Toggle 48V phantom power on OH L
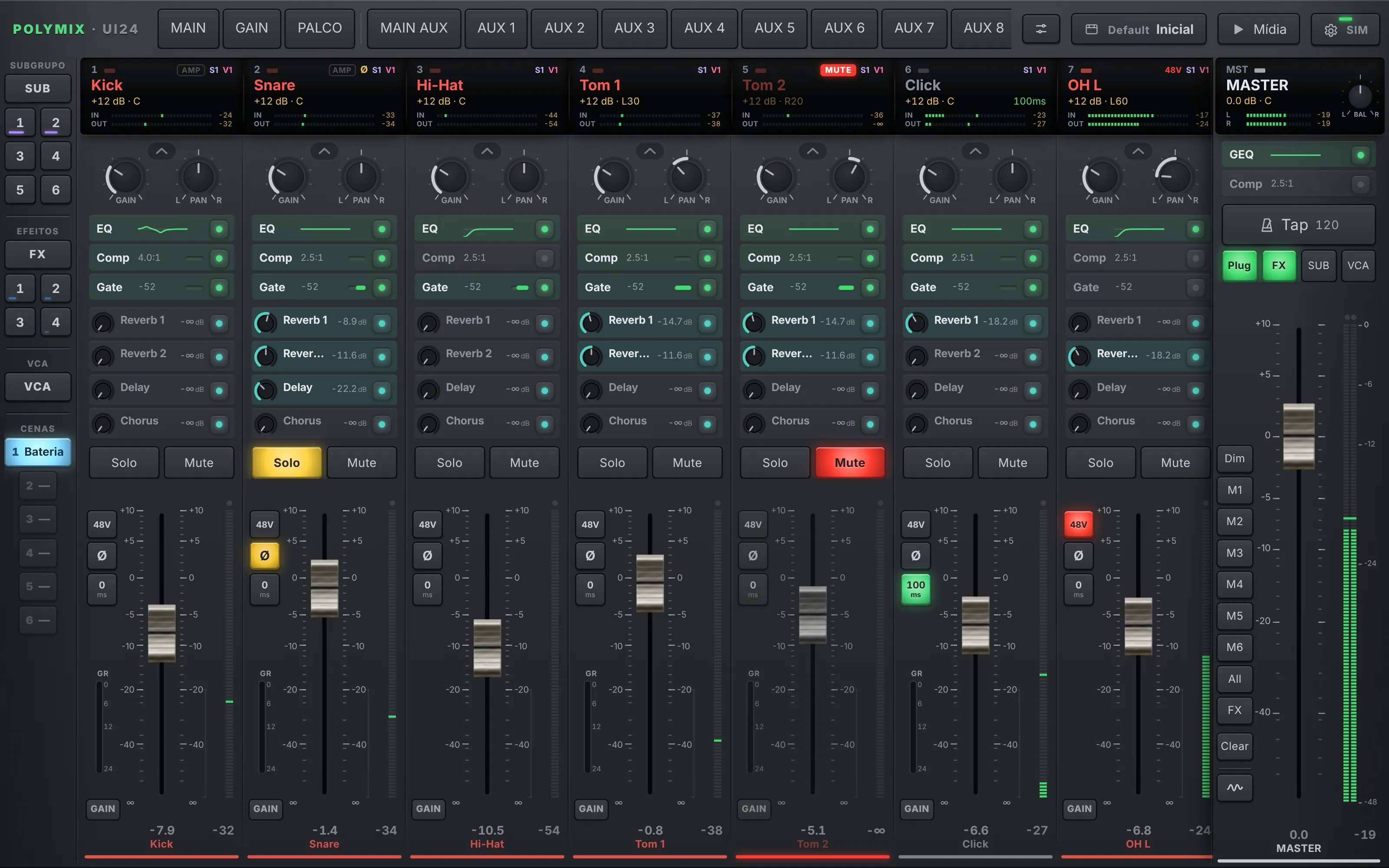This screenshot has width=1389, height=868. point(1079,524)
